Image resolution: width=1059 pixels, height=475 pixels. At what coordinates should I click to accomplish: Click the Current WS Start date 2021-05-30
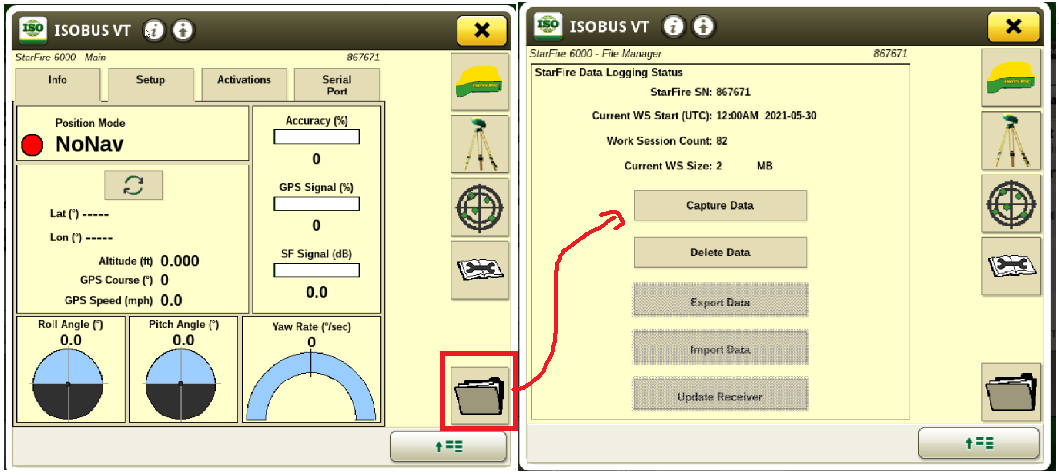tap(790, 116)
